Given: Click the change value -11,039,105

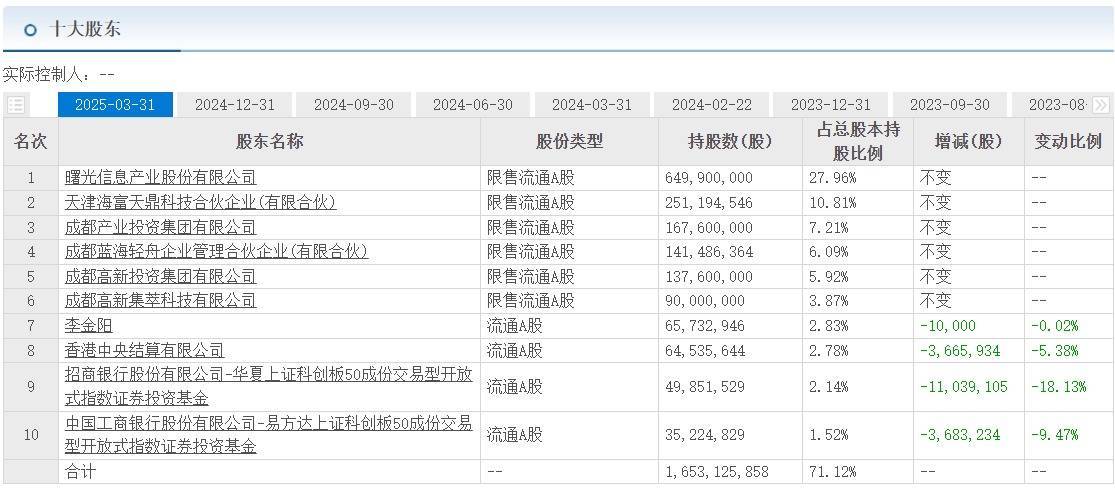Looking at the screenshot, I should 964,387.
